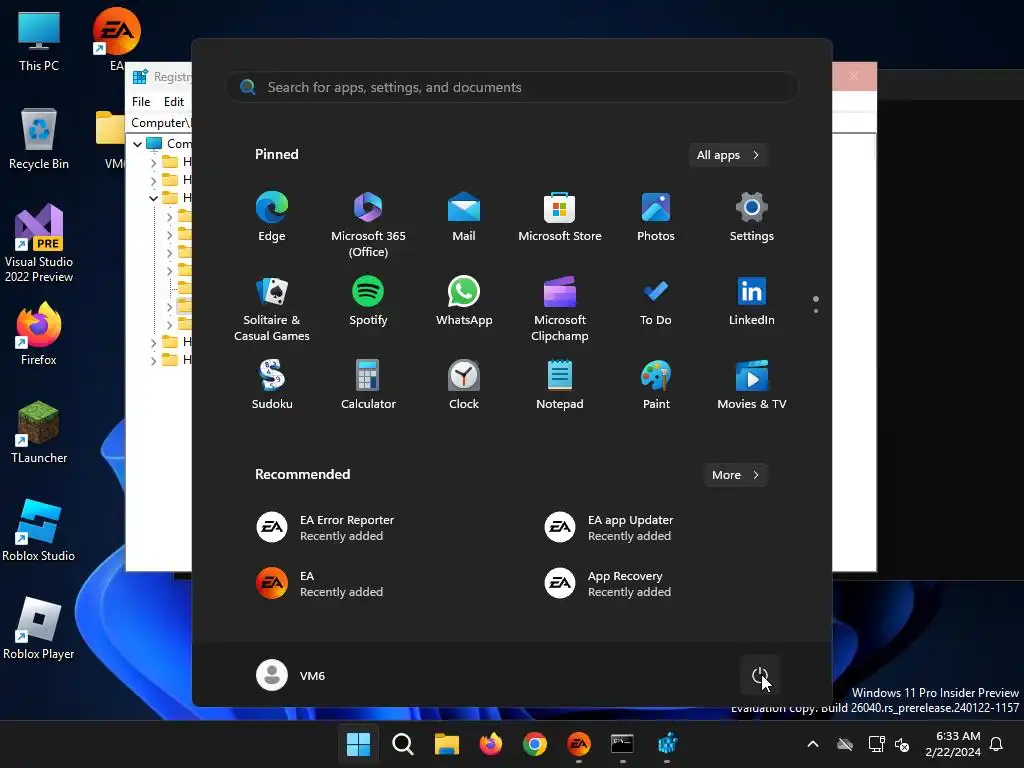Open the Sudoku game

272,385
